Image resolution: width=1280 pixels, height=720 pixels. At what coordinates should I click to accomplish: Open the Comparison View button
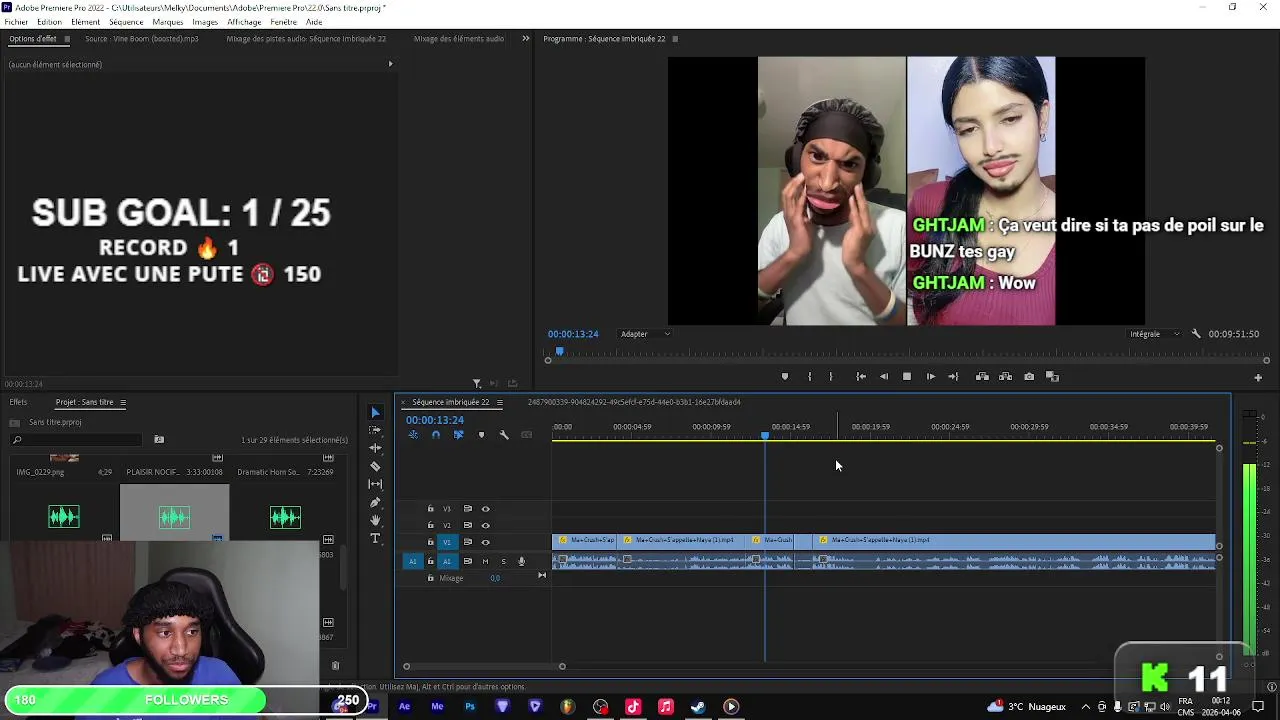click(1052, 377)
